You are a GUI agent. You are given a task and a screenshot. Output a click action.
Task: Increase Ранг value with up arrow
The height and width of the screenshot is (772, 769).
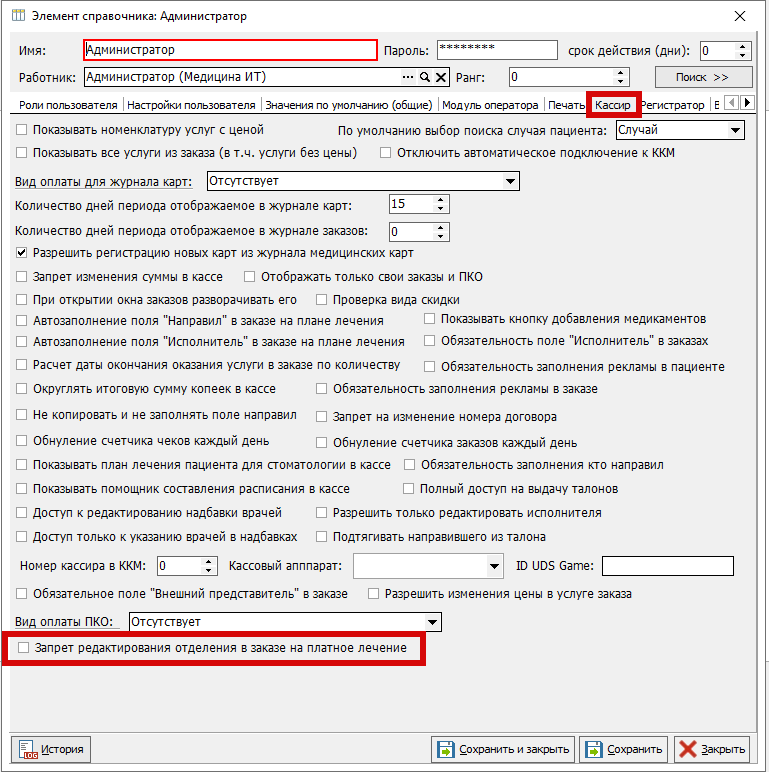(620, 73)
